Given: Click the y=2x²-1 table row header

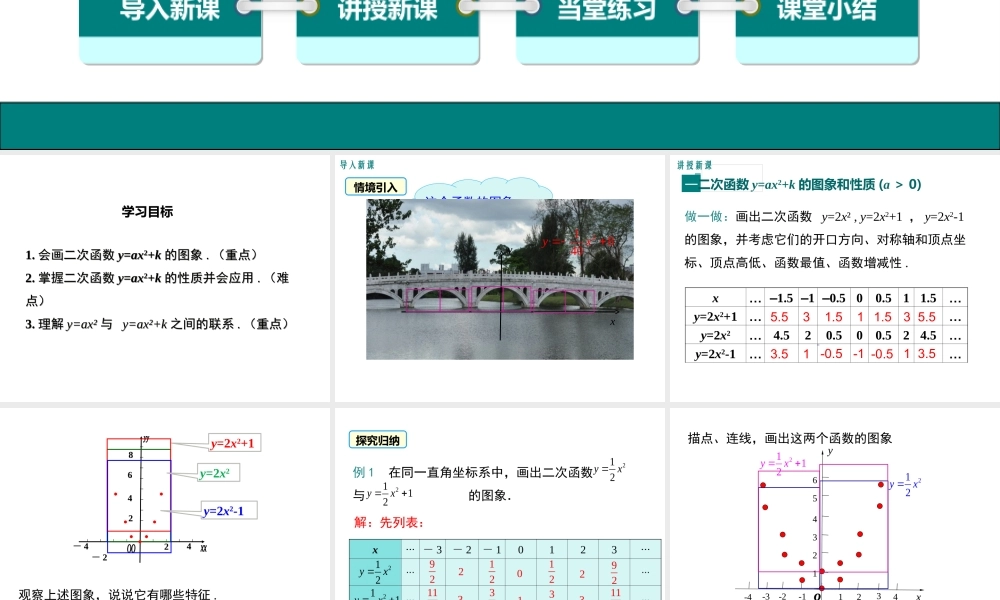Looking at the screenshot, I should (716, 354).
